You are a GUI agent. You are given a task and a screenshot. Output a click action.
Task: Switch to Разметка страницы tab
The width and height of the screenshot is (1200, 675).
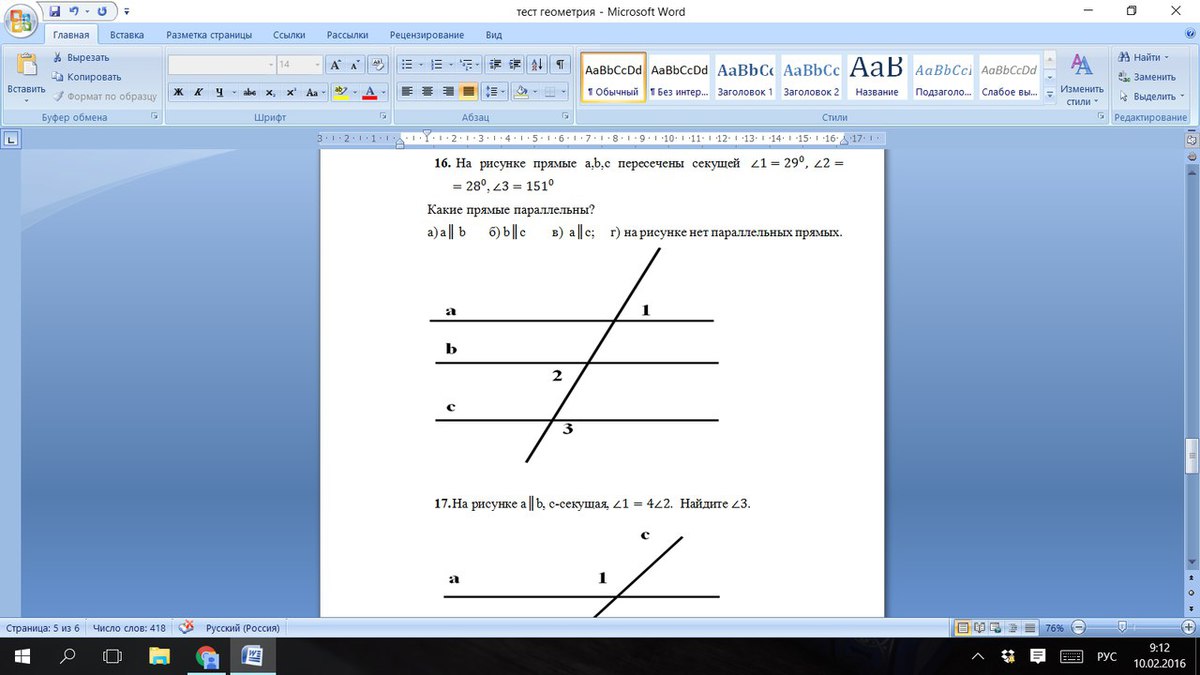point(209,35)
